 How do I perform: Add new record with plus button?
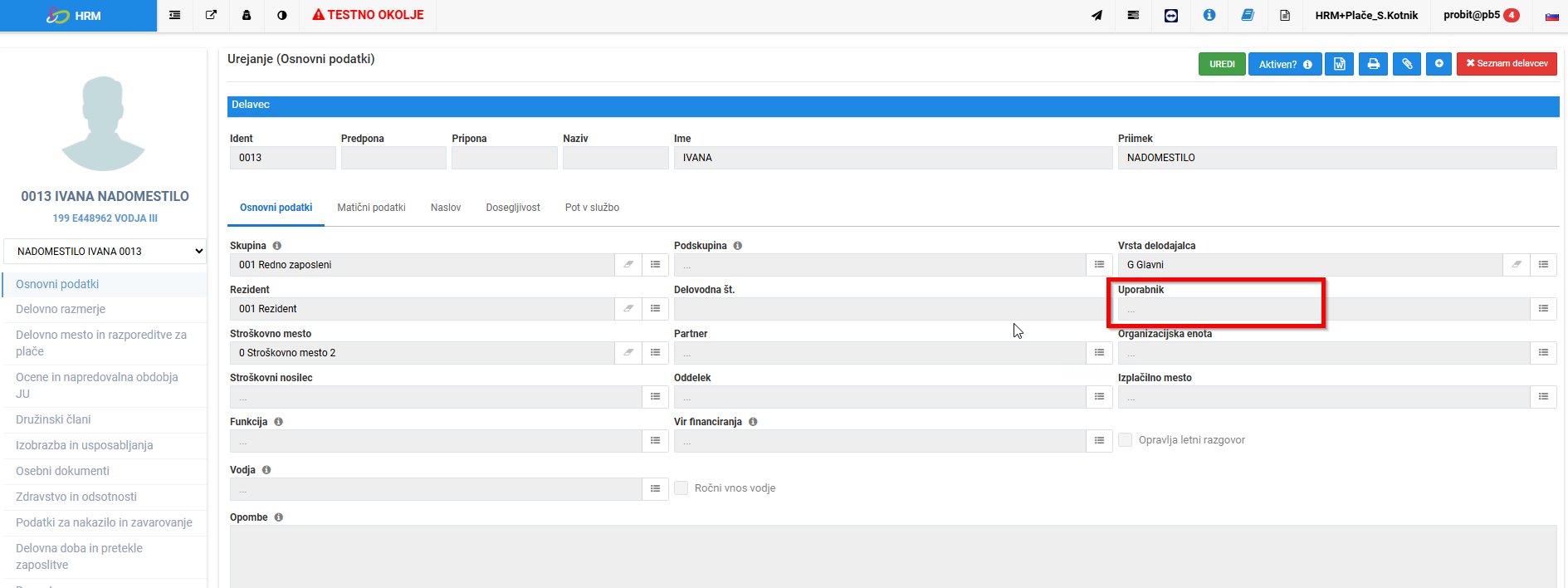[1439, 64]
